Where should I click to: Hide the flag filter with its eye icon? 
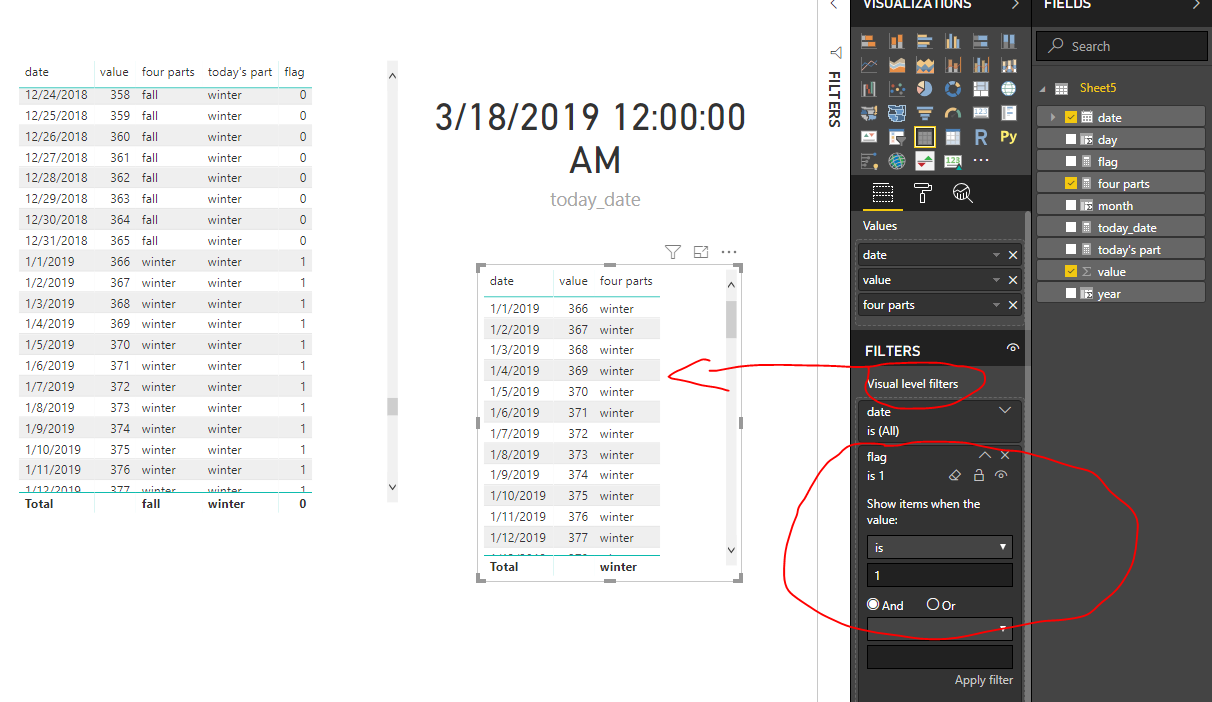coord(1001,476)
